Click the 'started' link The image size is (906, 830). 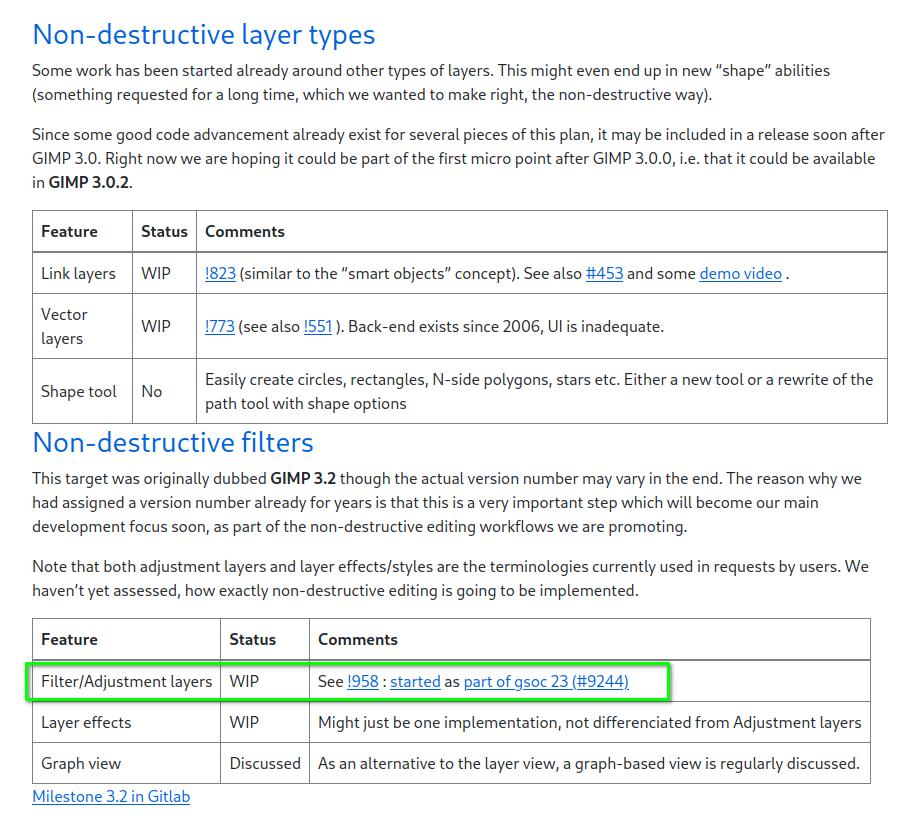[415, 681]
